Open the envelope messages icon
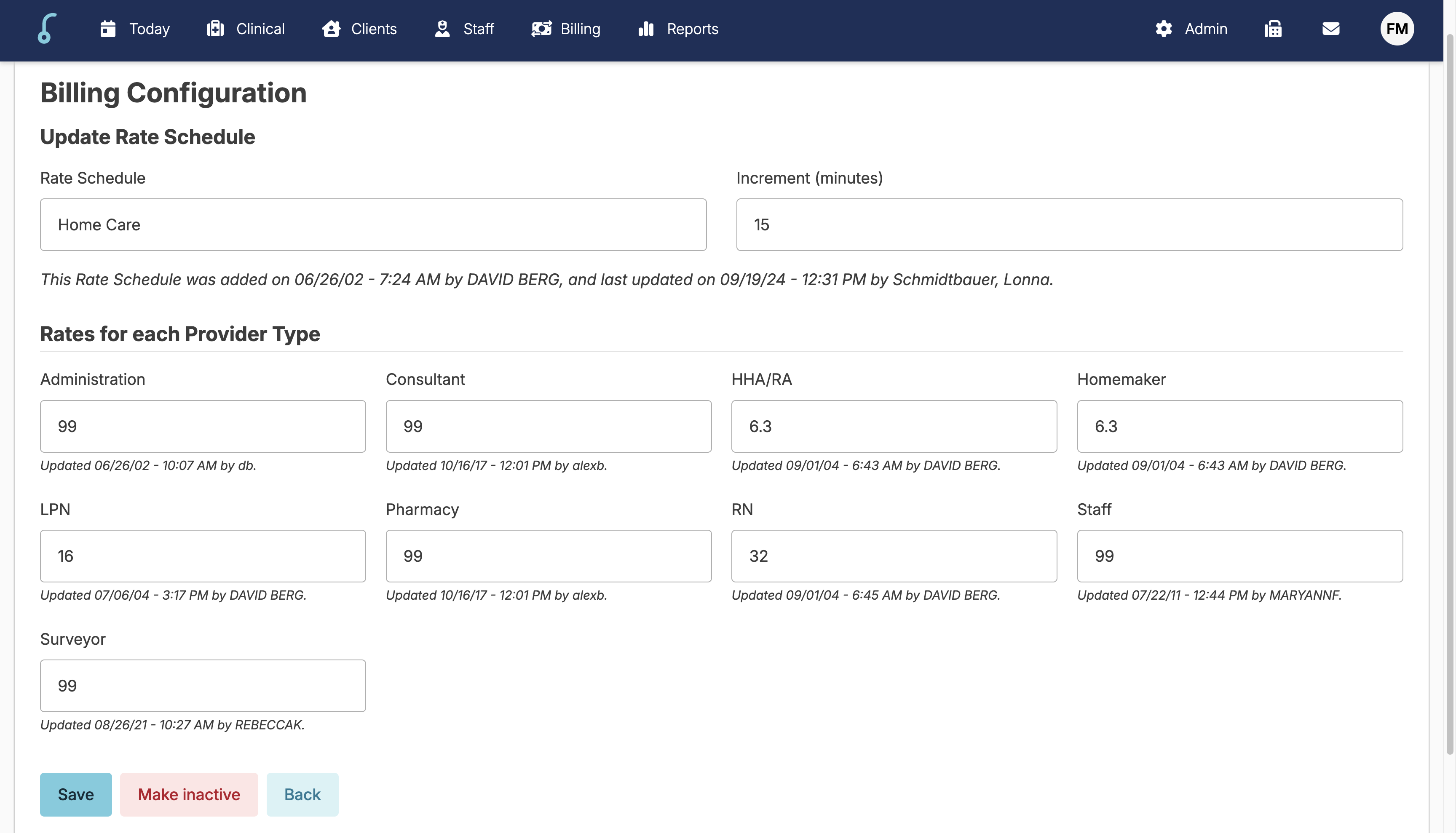This screenshot has height=833, width=1456. (1330, 29)
